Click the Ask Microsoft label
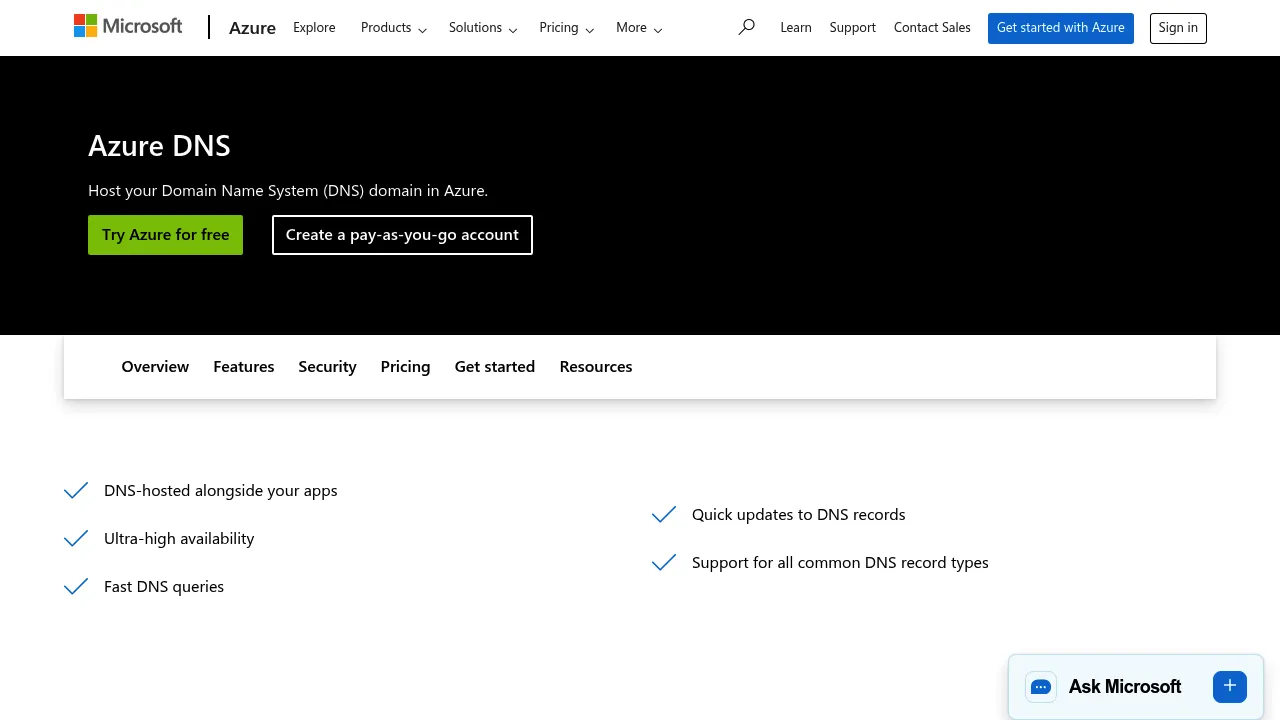 point(1125,687)
